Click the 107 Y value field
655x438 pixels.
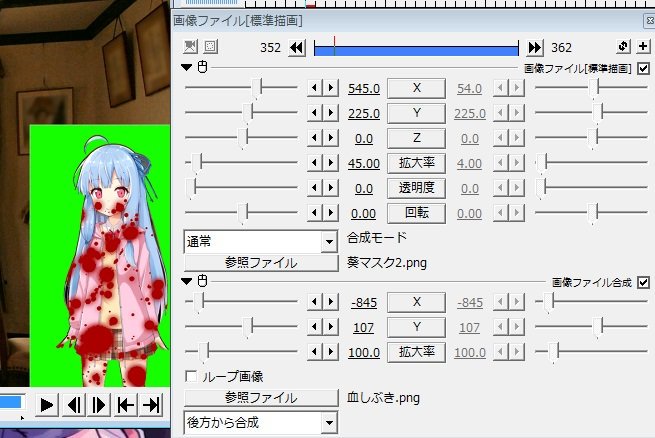(x=364, y=327)
